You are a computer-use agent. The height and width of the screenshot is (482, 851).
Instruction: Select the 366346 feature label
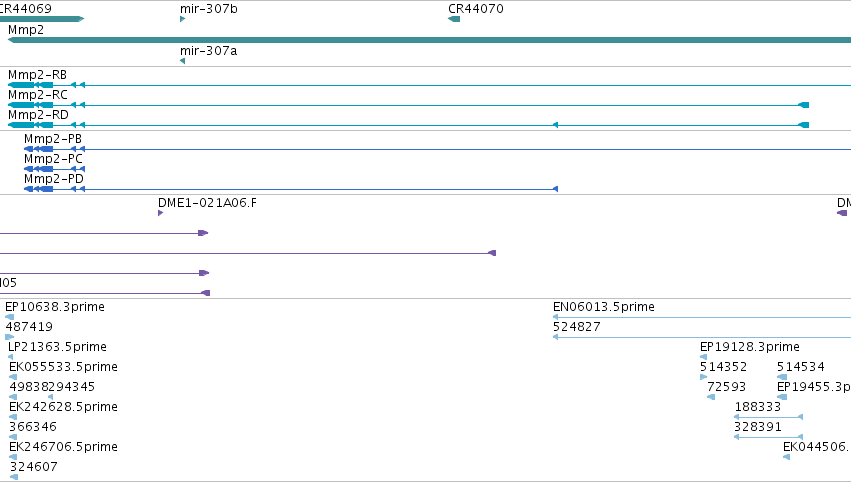33,427
